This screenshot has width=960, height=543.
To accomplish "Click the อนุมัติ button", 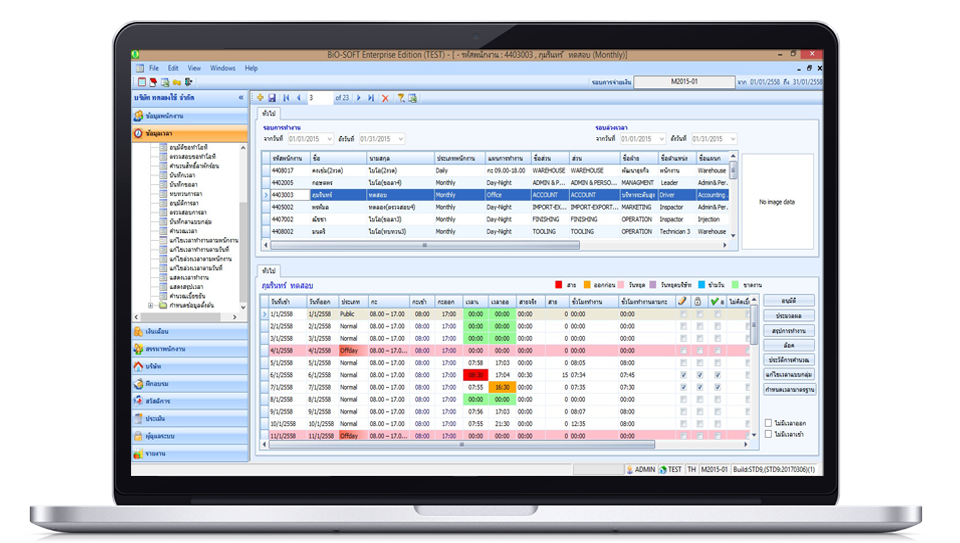I will 789,301.
